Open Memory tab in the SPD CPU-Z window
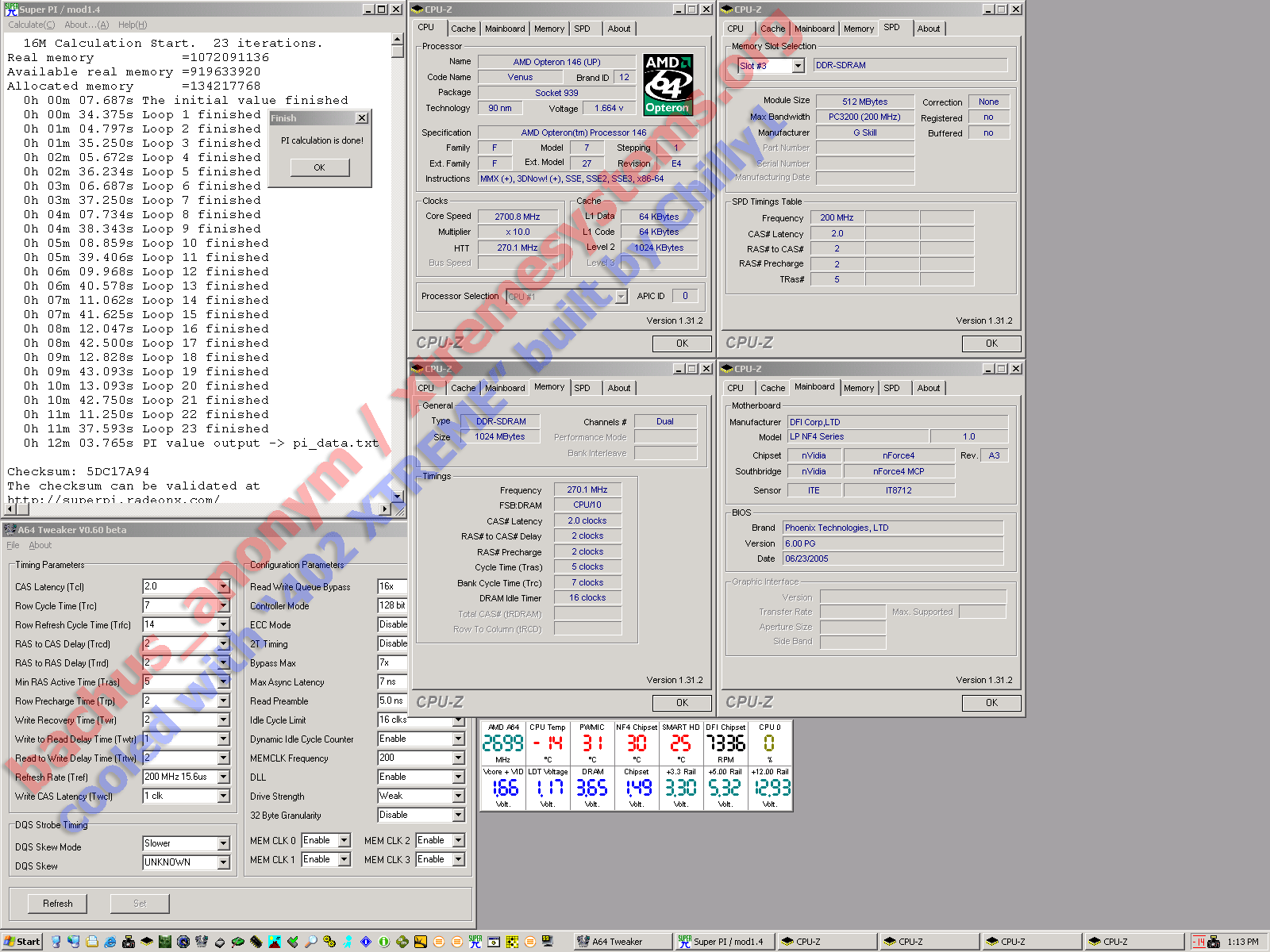1270x952 pixels. coord(859,29)
